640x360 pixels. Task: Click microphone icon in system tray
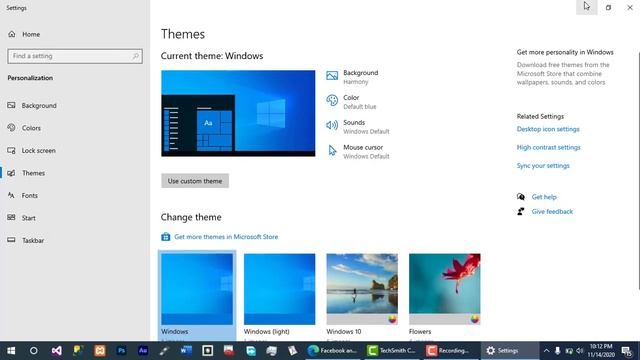[x=558, y=351]
